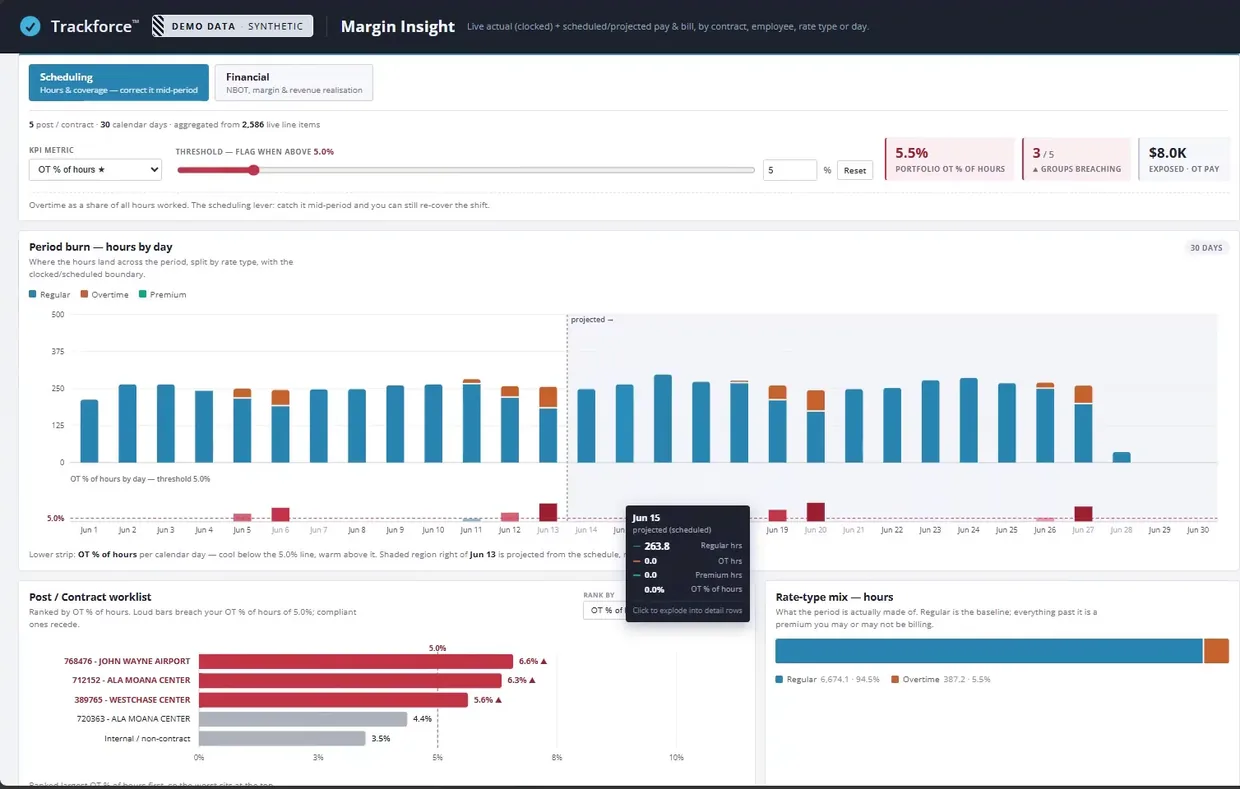Click the Jun 10 hours bar

433,424
